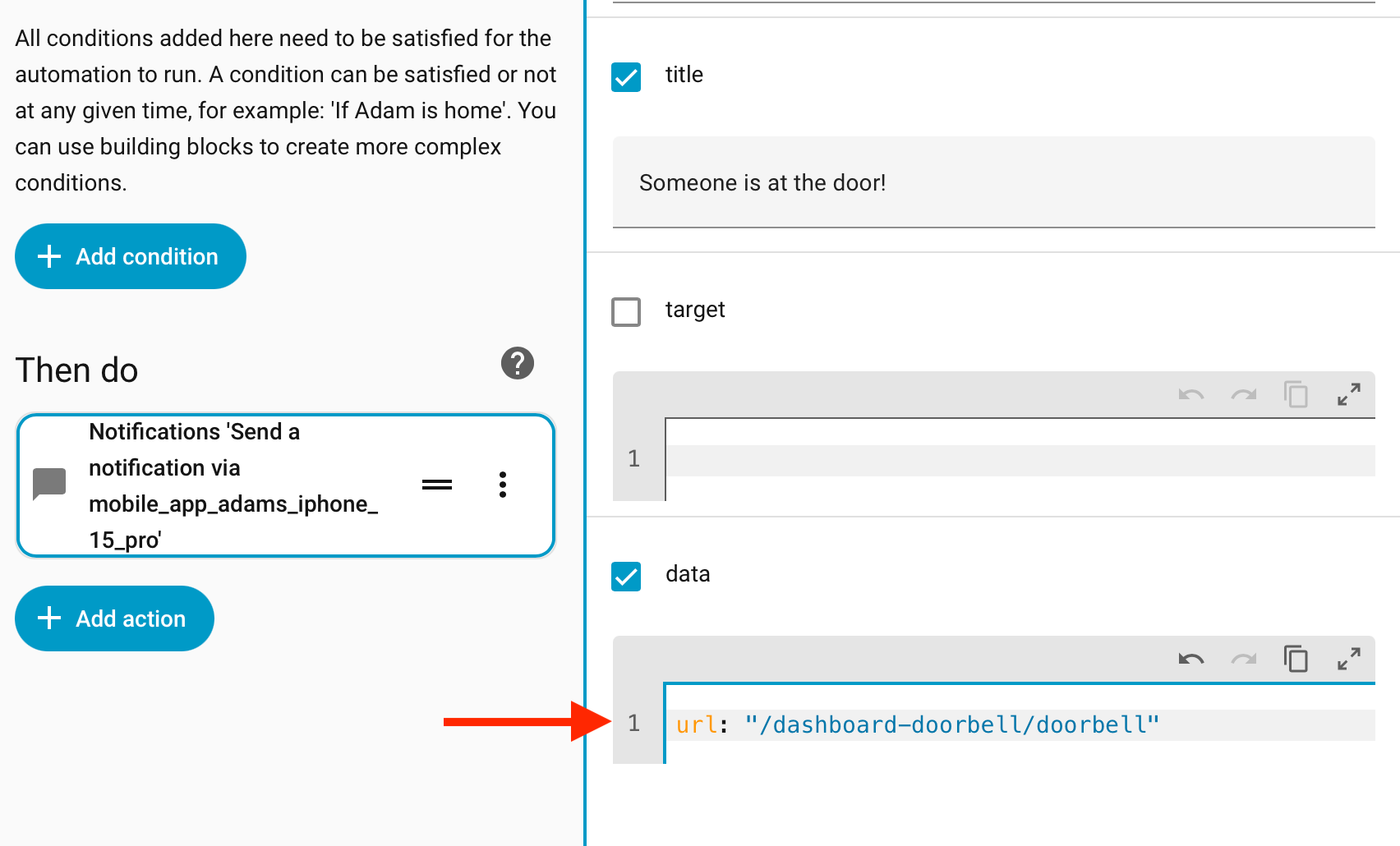1400x846 pixels.
Task: Click into the target code editor line
Action: point(1019,460)
